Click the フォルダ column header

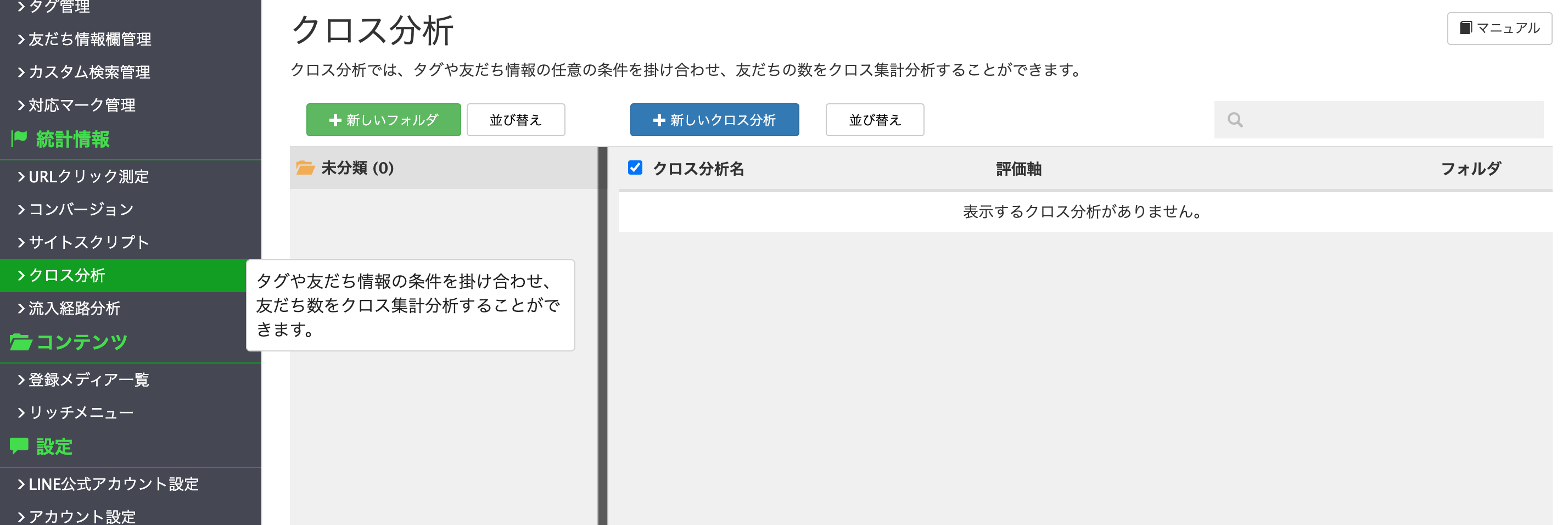tap(1471, 169)
